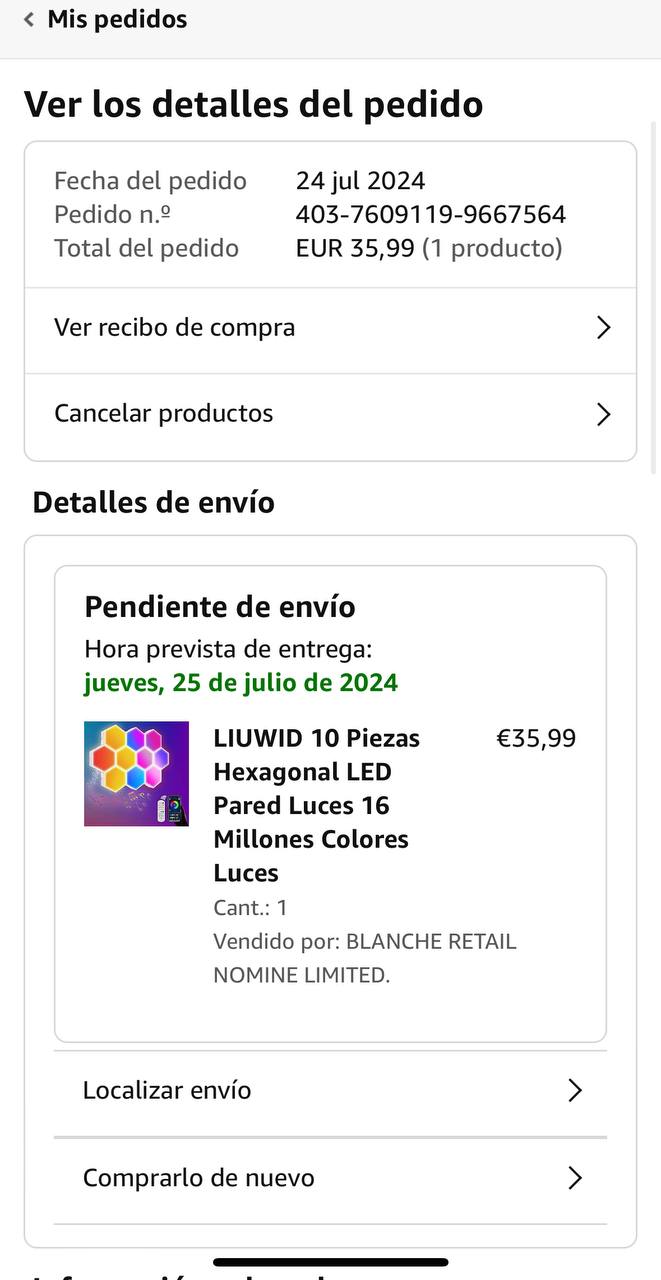661x1280 pixels.
Task: Open the hexagonal LED lights product thumbnail
Action: click(x=136, y=773)
